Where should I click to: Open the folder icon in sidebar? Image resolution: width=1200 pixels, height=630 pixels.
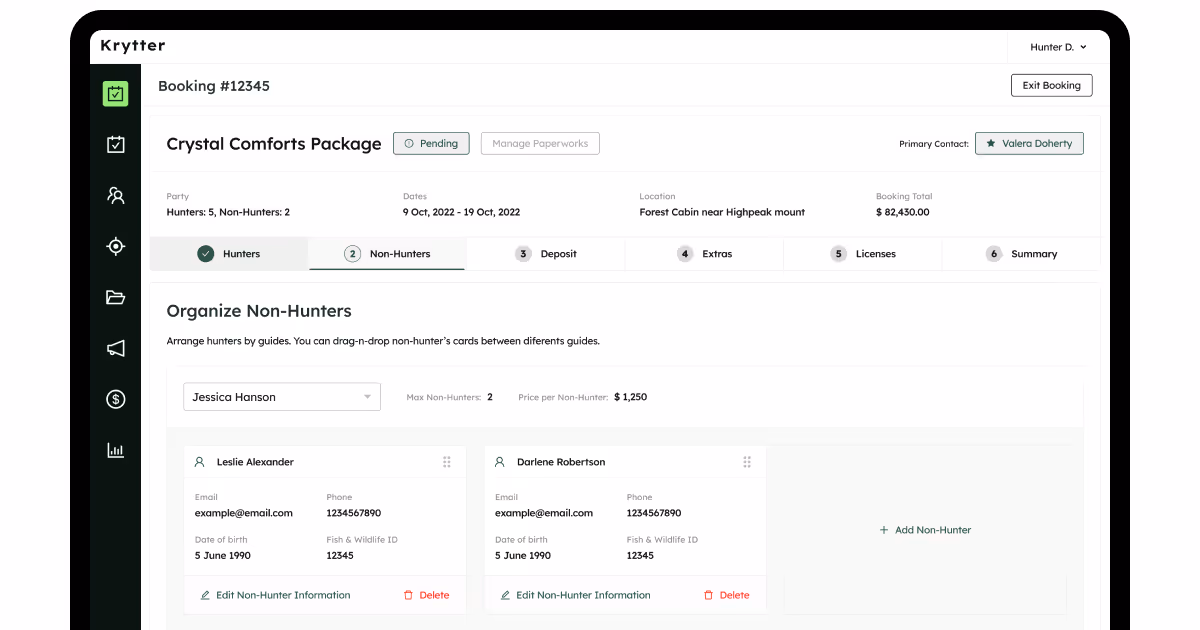click(115, 297)
